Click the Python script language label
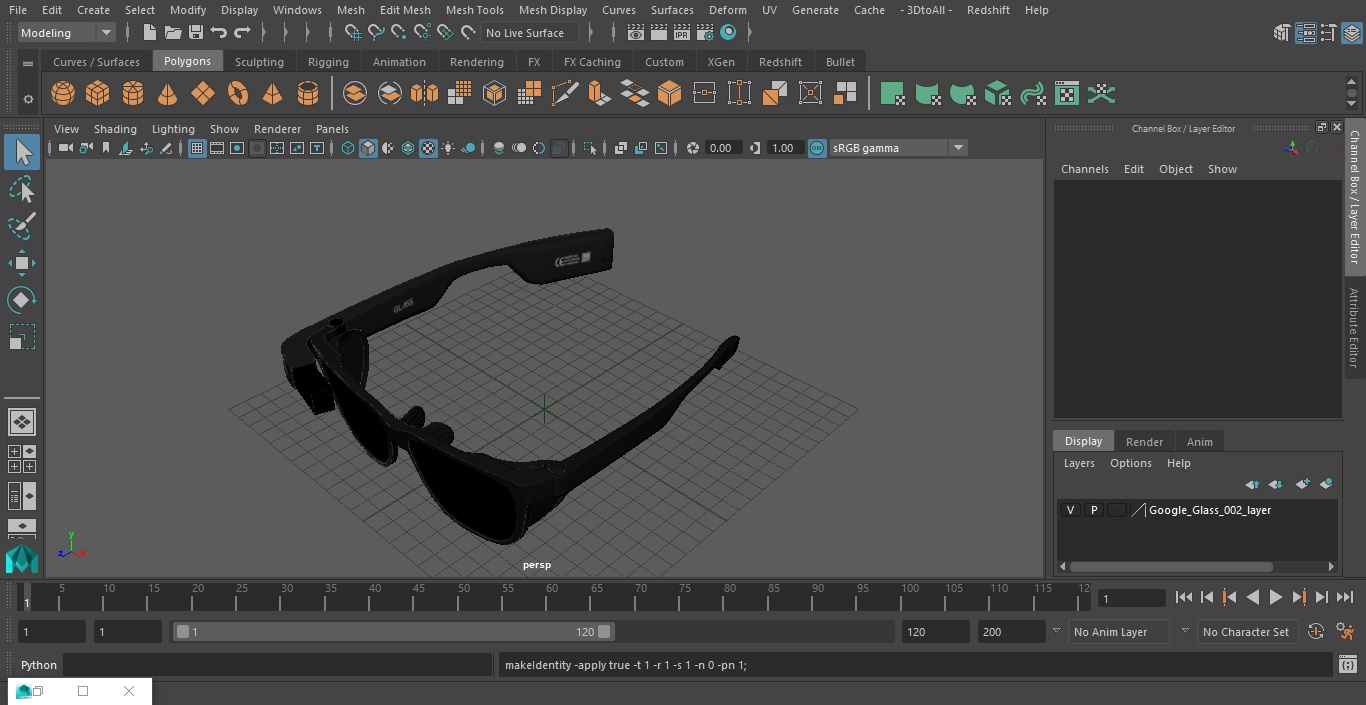 click(39, 665)
